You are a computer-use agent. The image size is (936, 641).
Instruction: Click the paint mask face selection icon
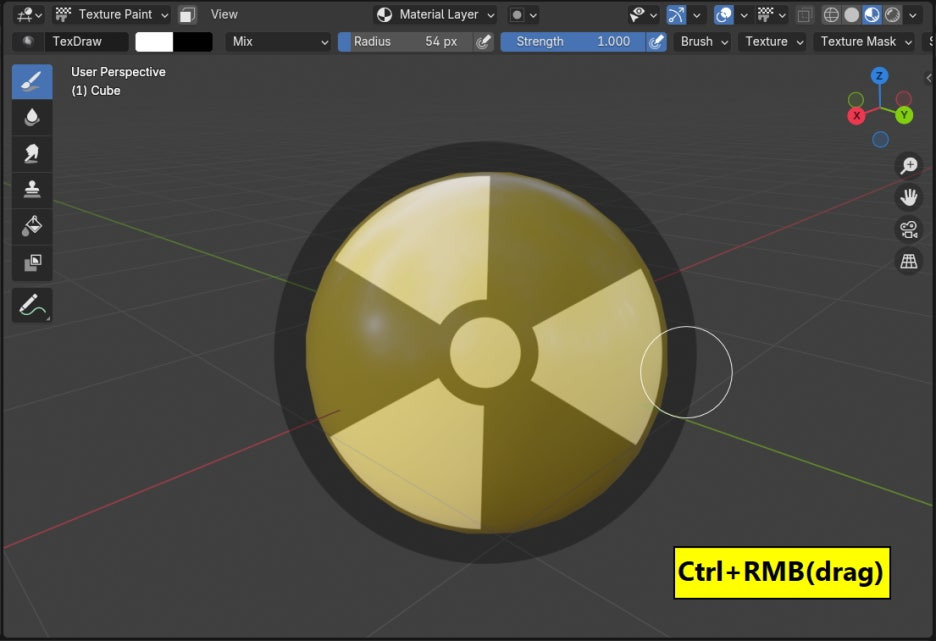coord(187,15)
